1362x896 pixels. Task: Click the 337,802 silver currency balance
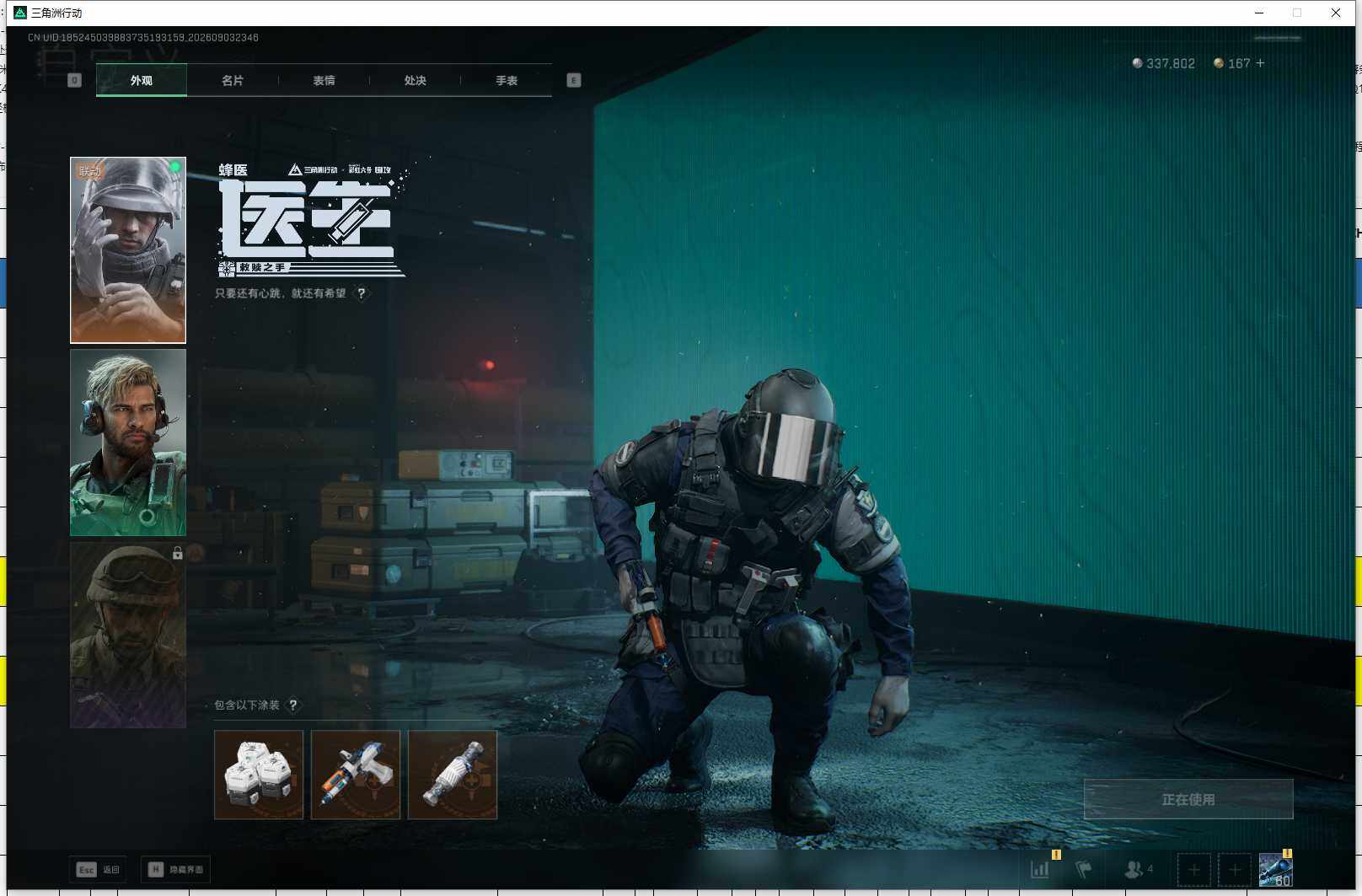(x=1163, y=63)
